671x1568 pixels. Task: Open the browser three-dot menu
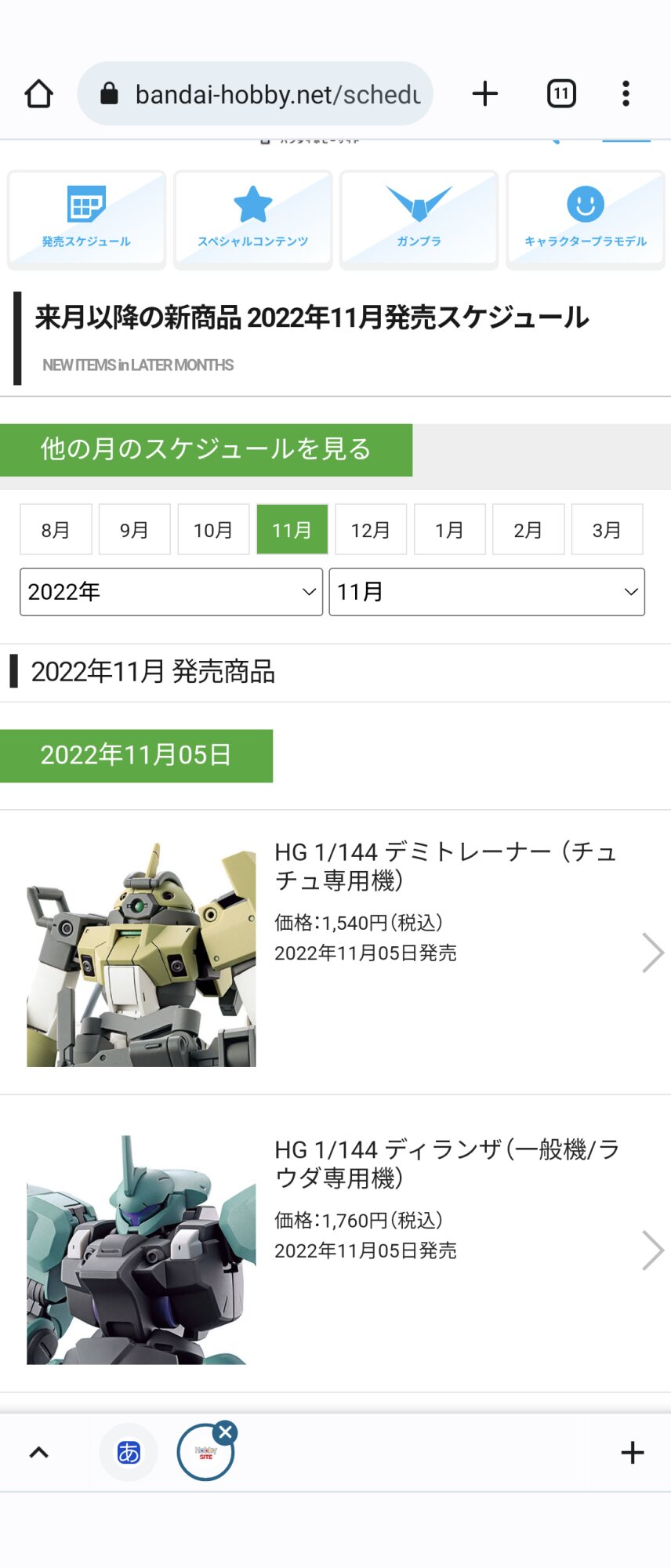(x=626, y=94)
